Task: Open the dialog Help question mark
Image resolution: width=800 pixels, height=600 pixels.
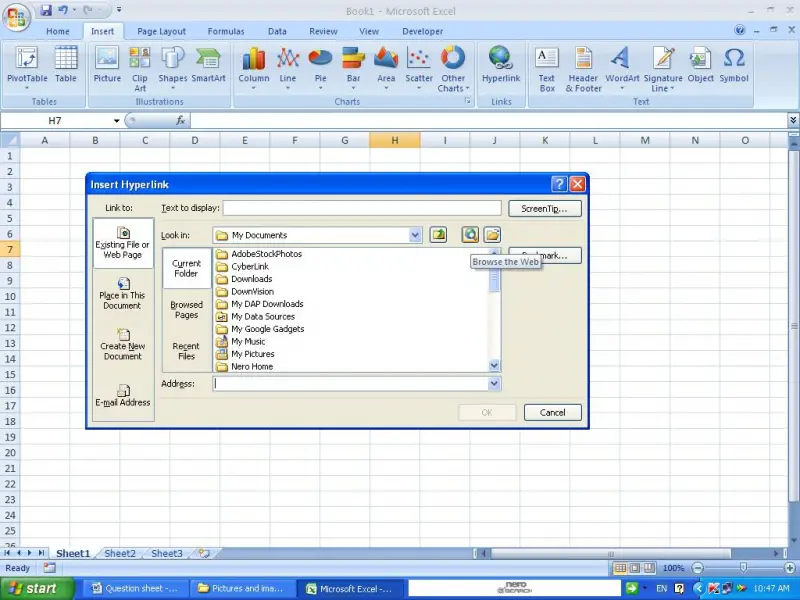Action: click(559, 184)
